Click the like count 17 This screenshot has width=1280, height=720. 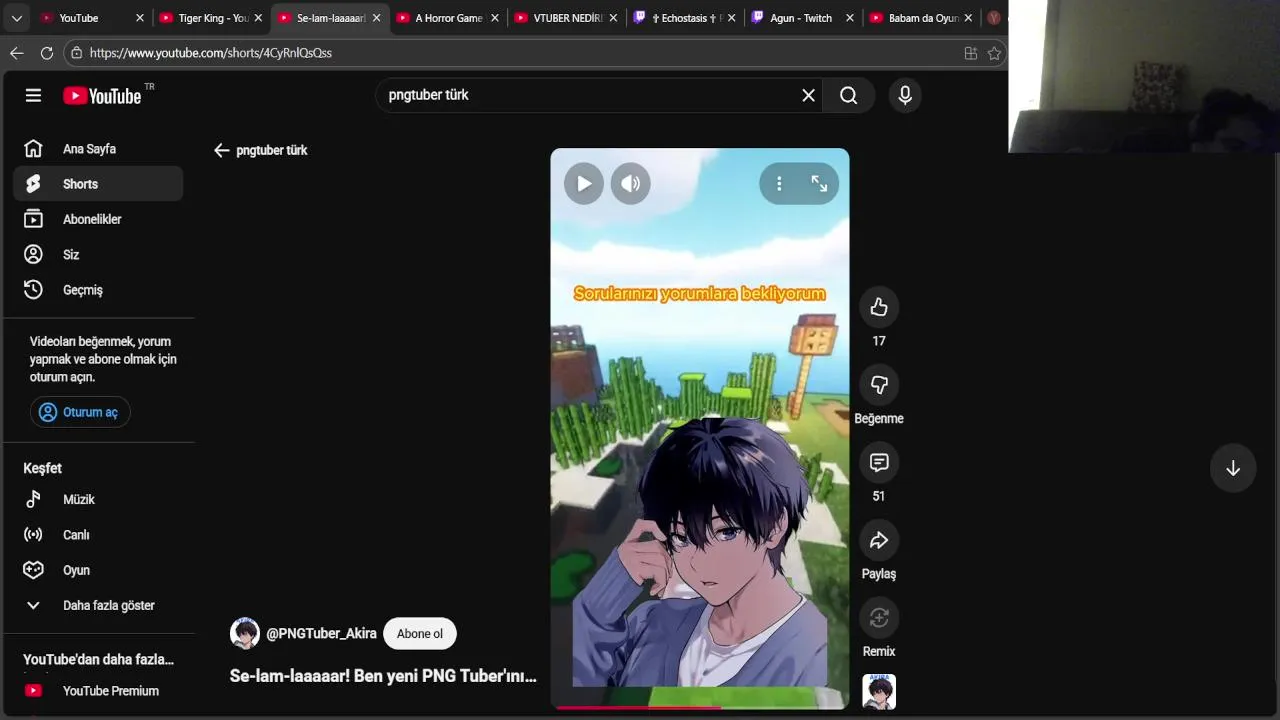pyautogui.click(x=879, y=341)
